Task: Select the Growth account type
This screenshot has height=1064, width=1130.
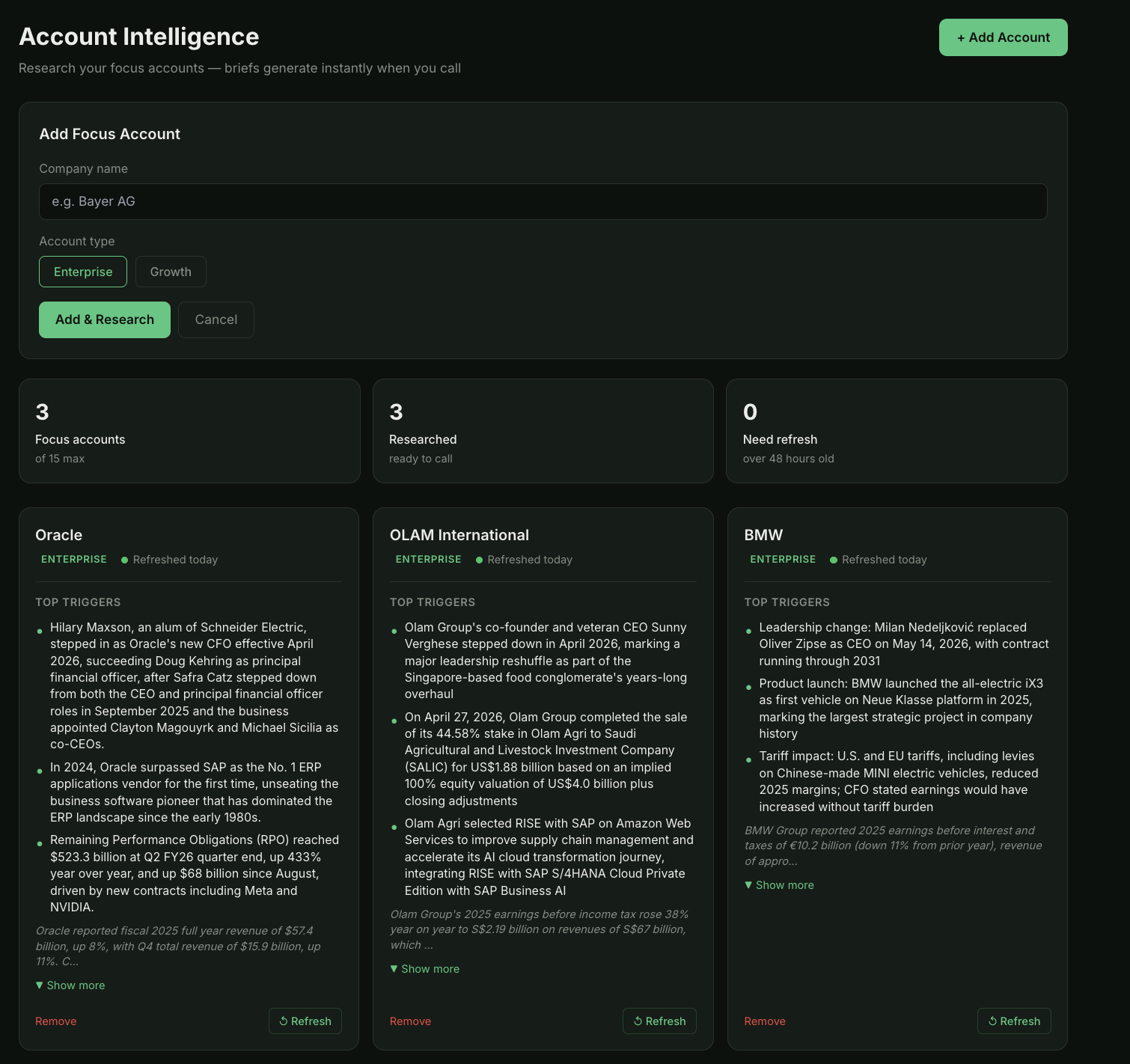Action: tap(171, 272)
